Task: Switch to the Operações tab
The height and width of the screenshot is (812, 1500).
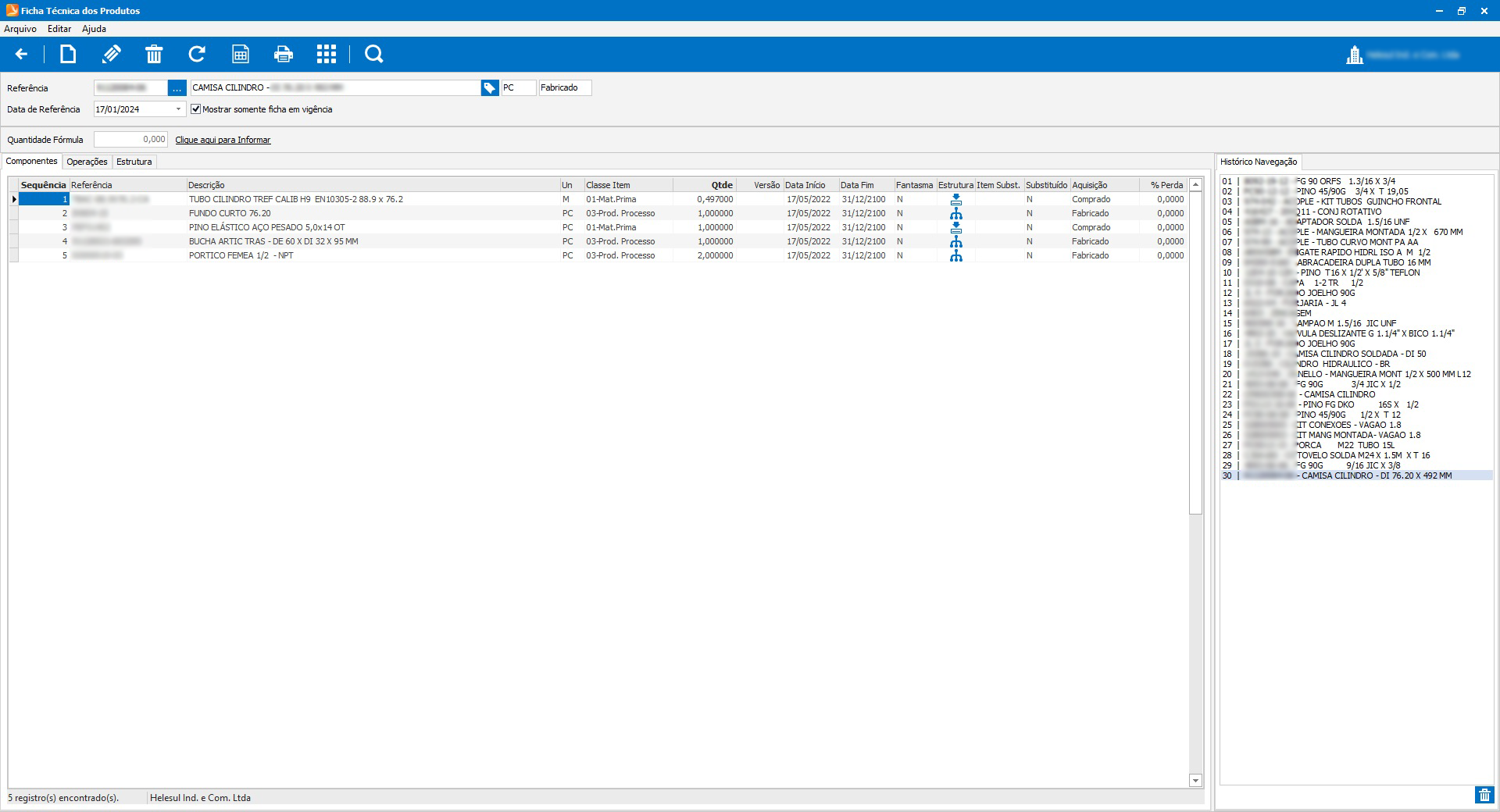Action: coord(87,162)
